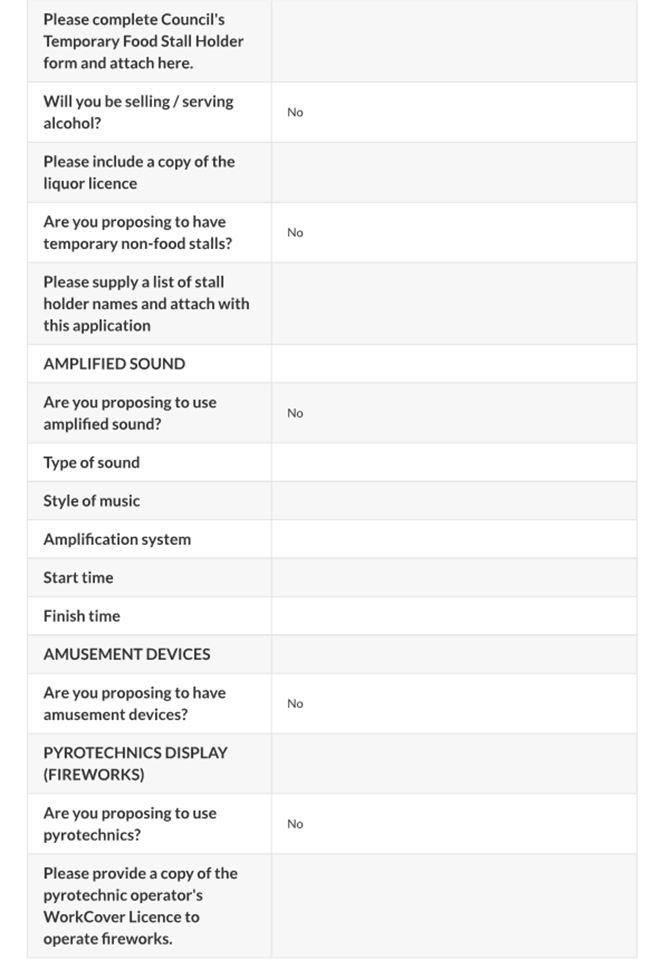Select the PYROTECHNICS DISPLAY (FIREWORKS) heading

pyautogui.click(x=135, y=763)
